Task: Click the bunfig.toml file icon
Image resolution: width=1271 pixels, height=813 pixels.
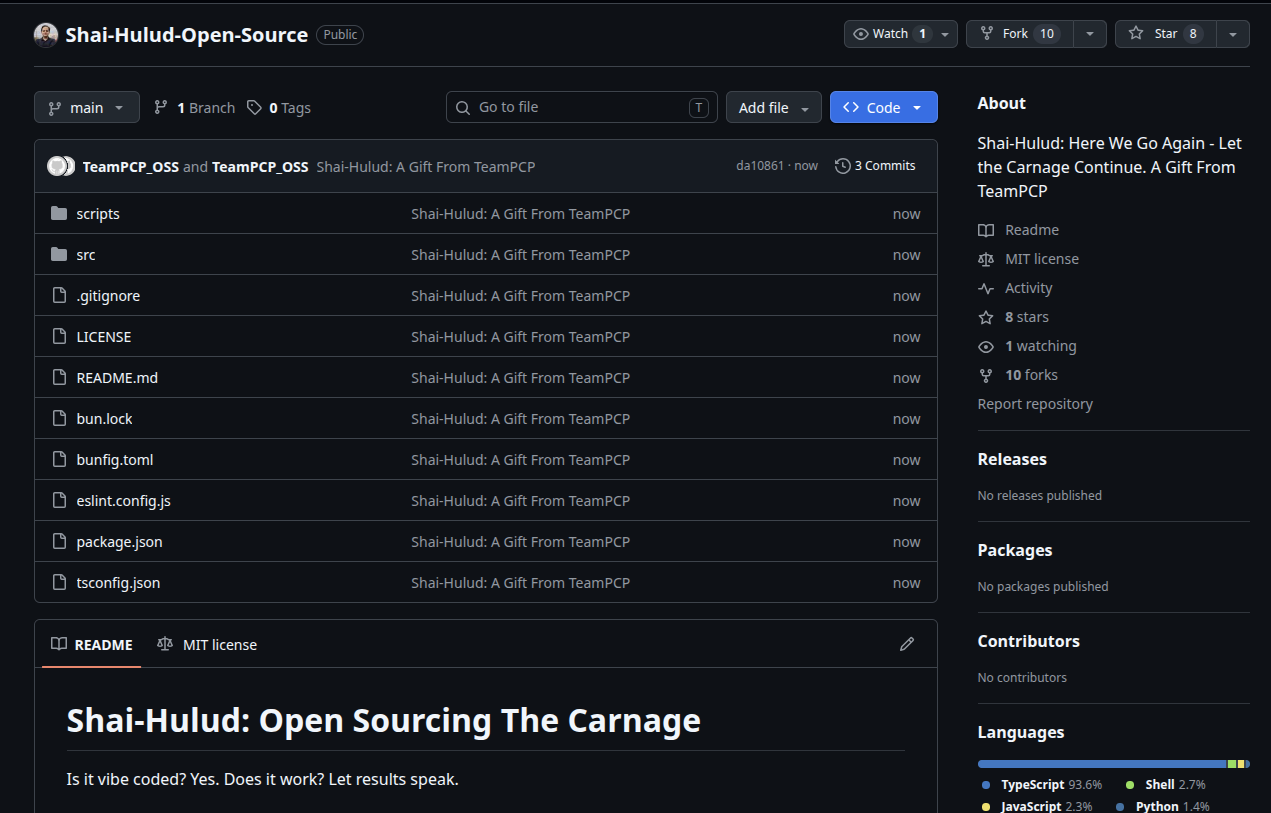Action: tap(59, 460)
